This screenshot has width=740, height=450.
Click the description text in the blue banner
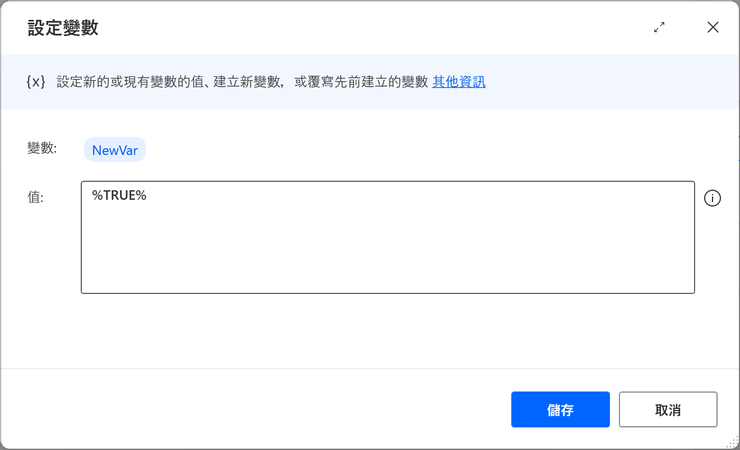click(x=242, y=82)
